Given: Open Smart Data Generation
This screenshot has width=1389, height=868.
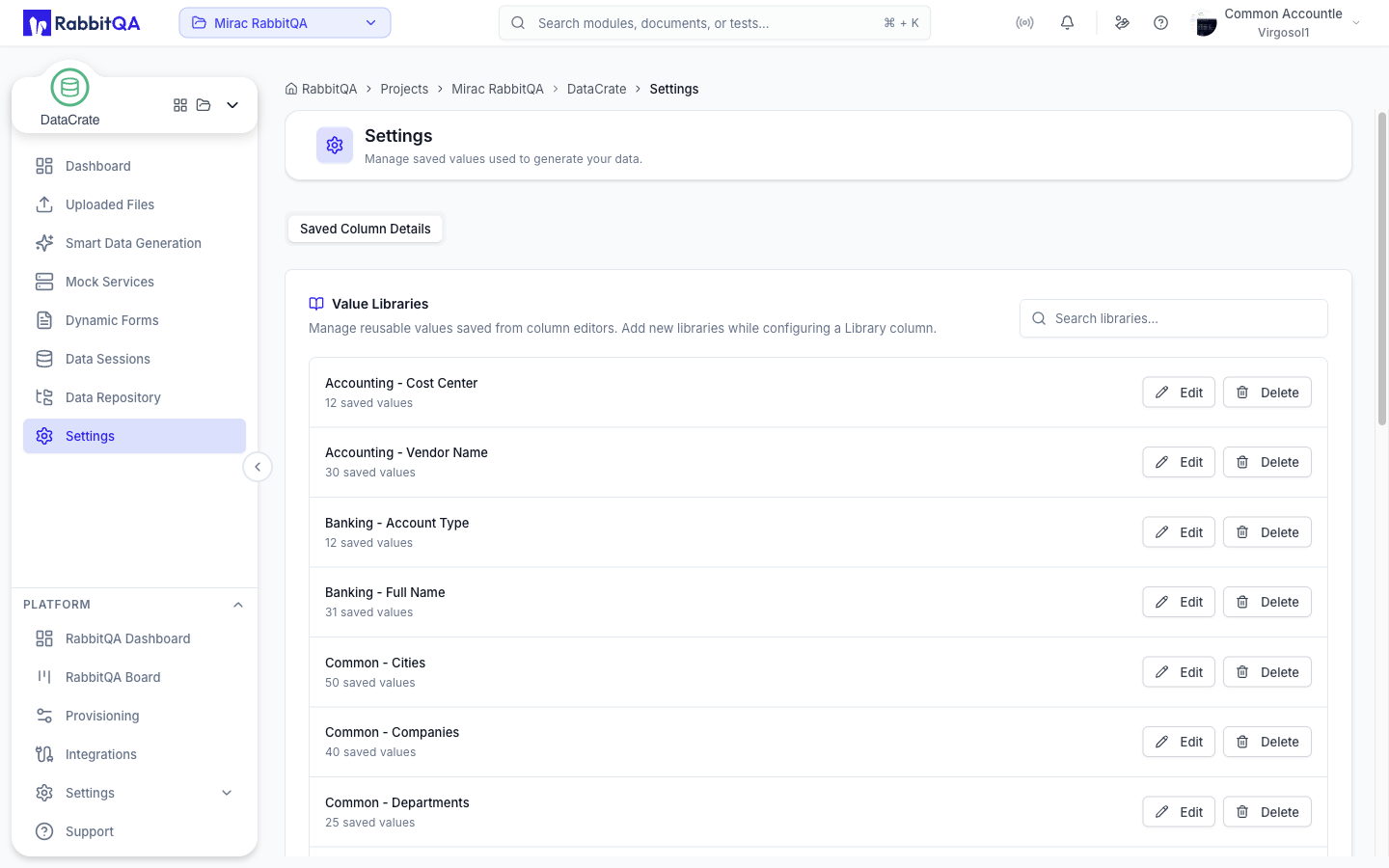Looking at the screenshot, I should point(134,243).
